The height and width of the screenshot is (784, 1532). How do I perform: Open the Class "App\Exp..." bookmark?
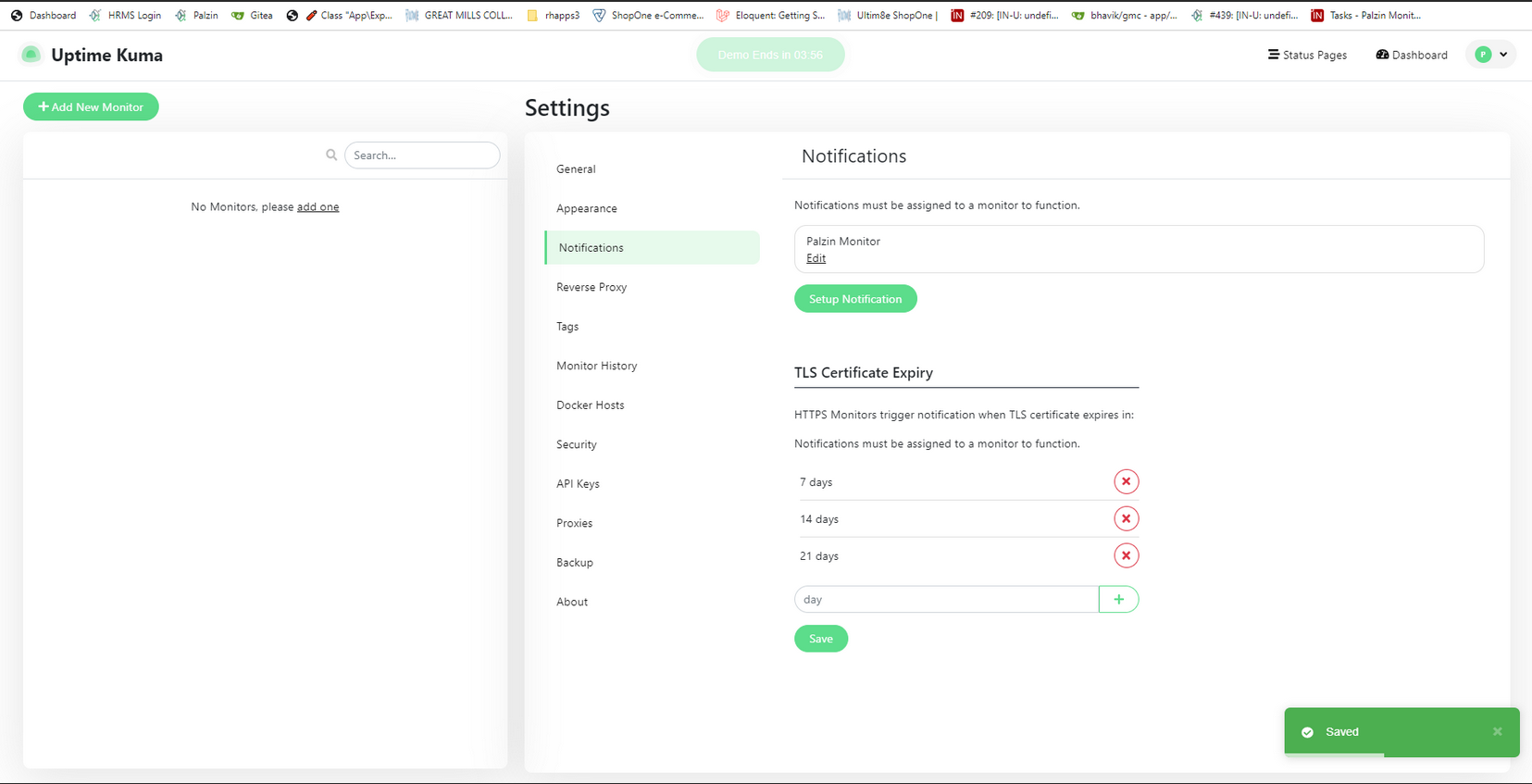tap(348, 15)
